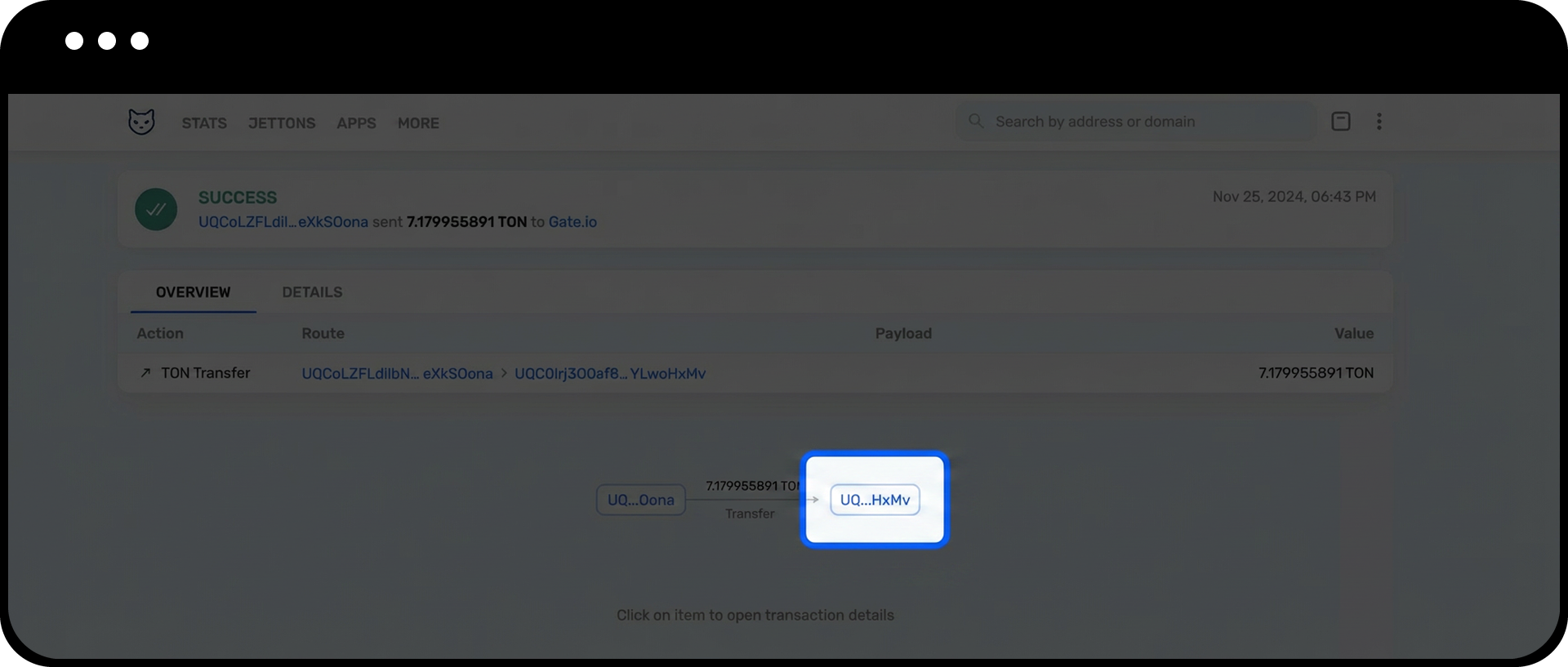Open the UQC0Irj3O0af8 route recipient address

tap(610, 374)
